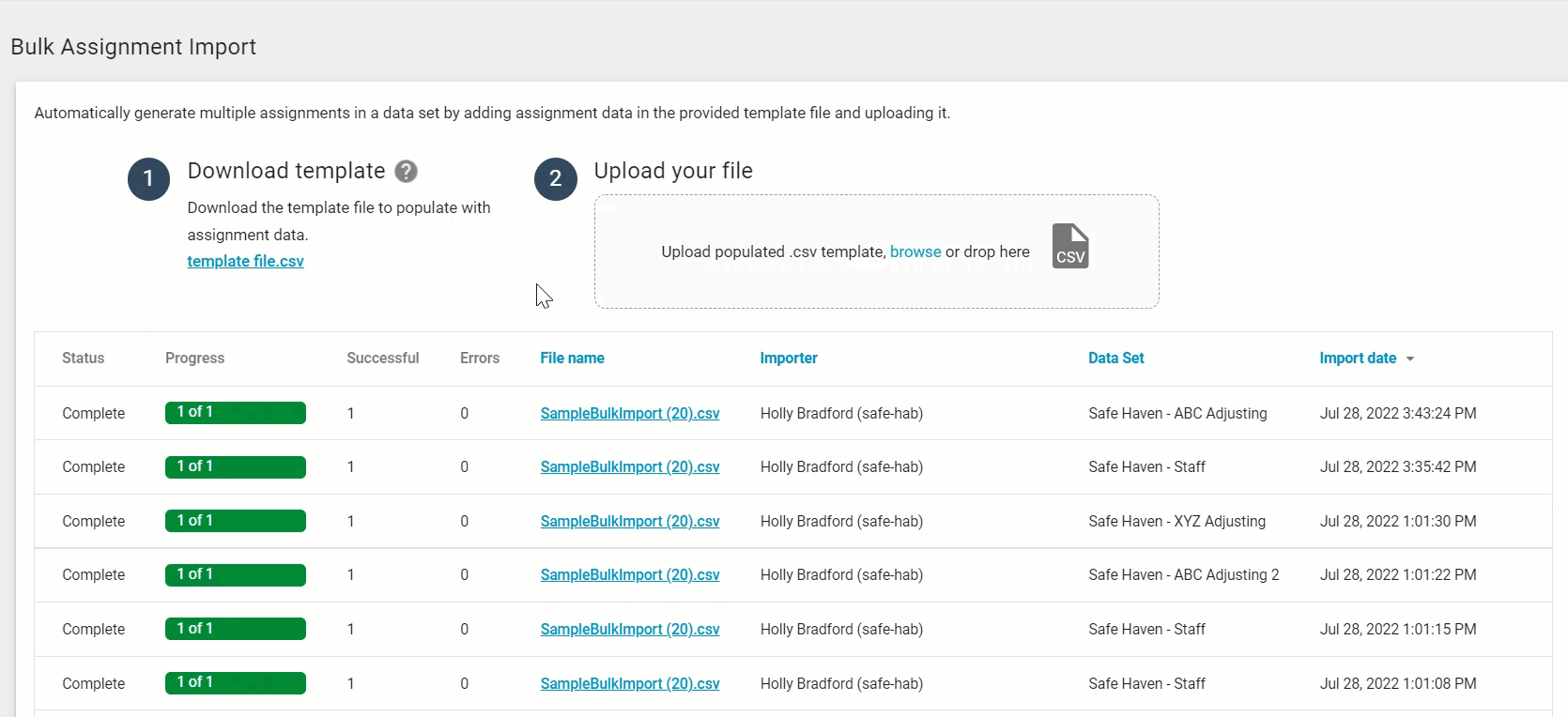Click the browse link to upload
The image size is (1568, 717).
915,252
